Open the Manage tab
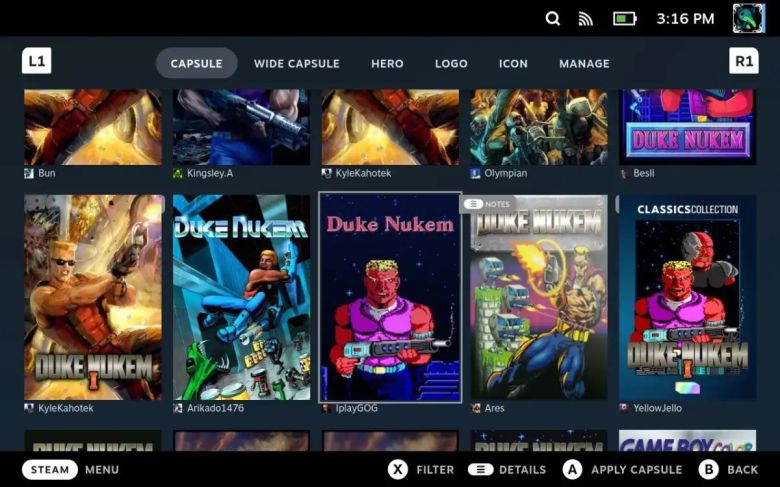780x487 pixels. [x=584, y=63]
